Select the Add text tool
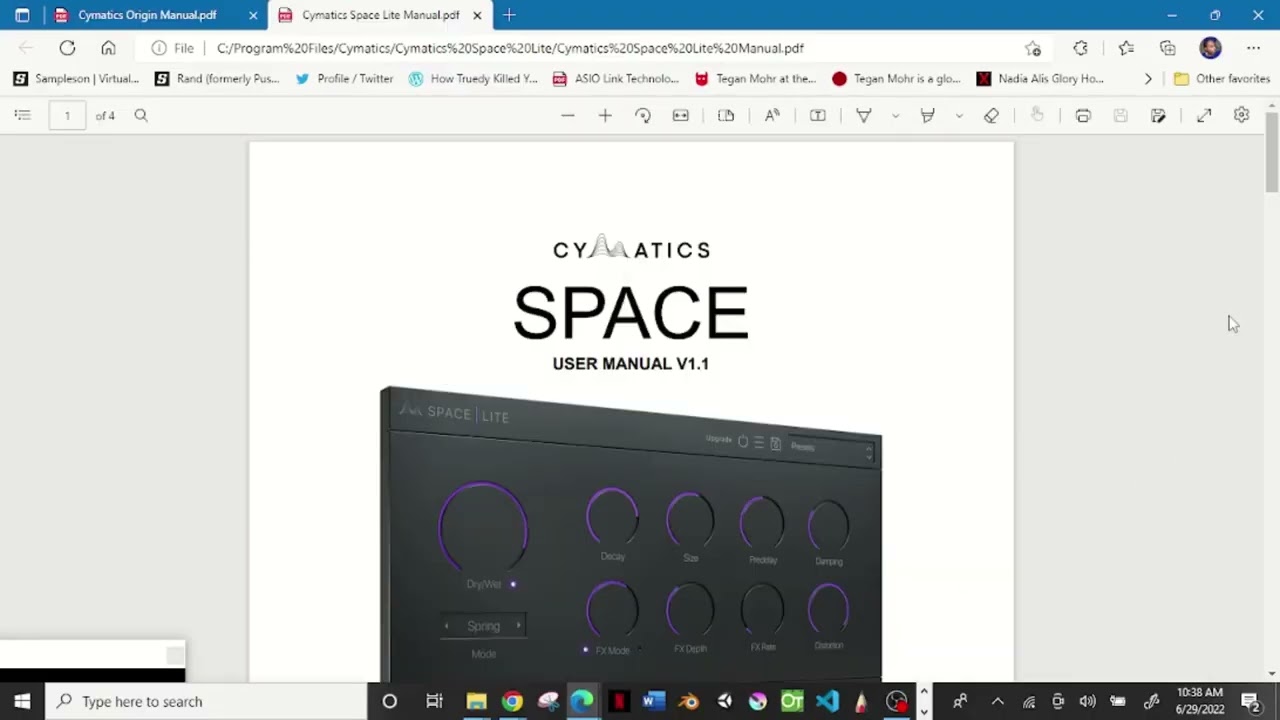 coord(818,116)
